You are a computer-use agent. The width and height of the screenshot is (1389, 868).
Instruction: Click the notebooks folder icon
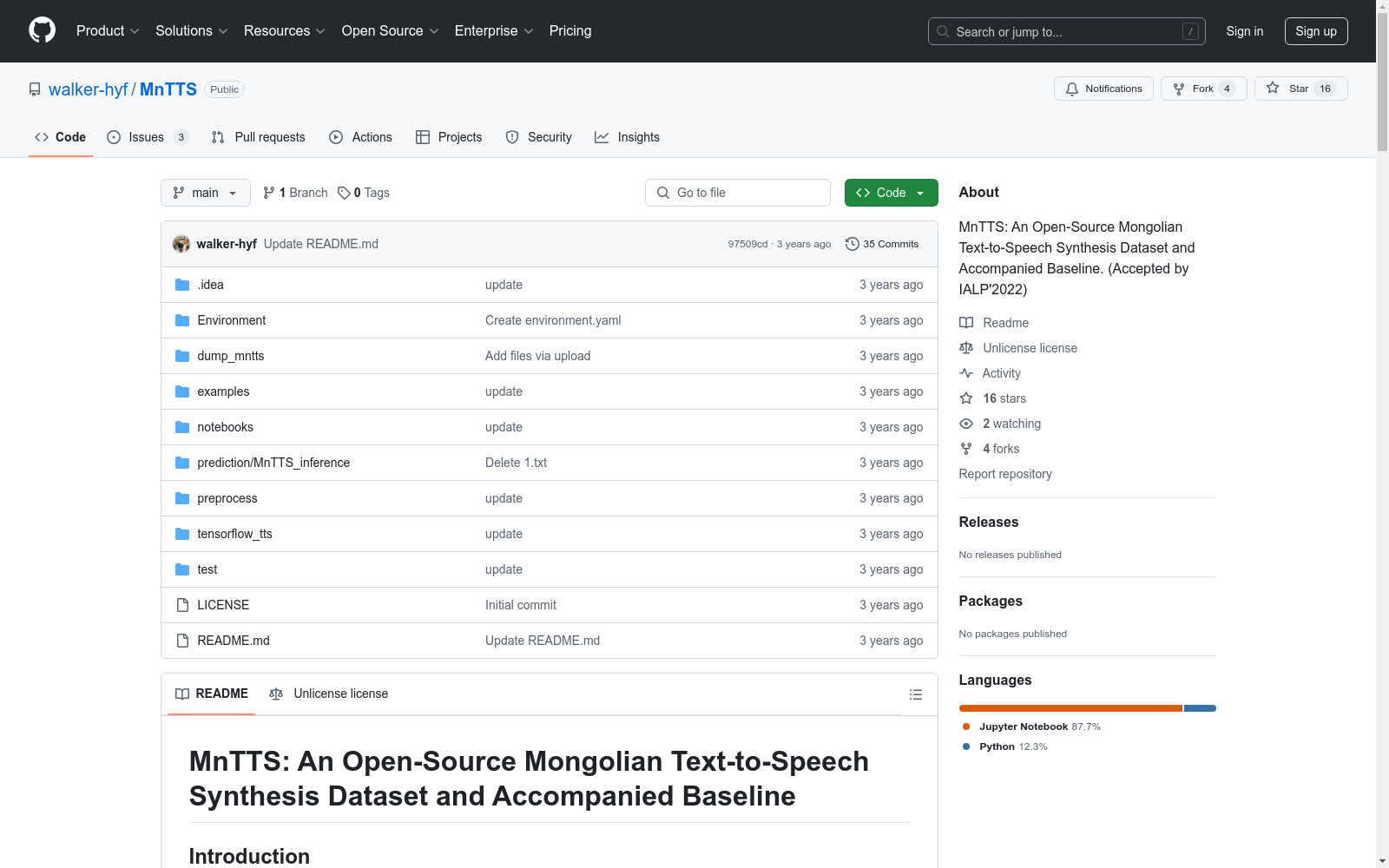(x=182, y=427)
